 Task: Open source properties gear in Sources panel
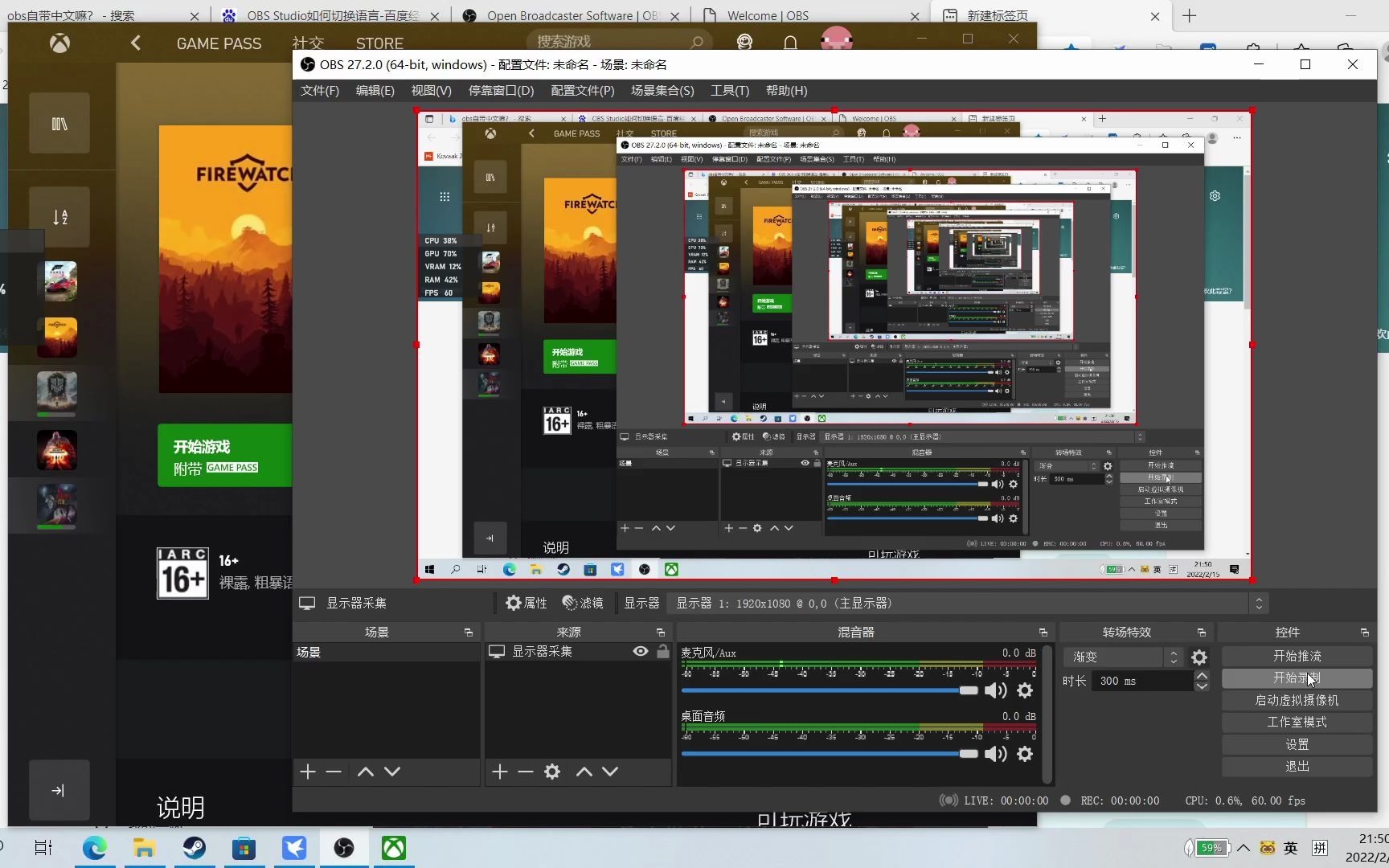click(552, 772)
